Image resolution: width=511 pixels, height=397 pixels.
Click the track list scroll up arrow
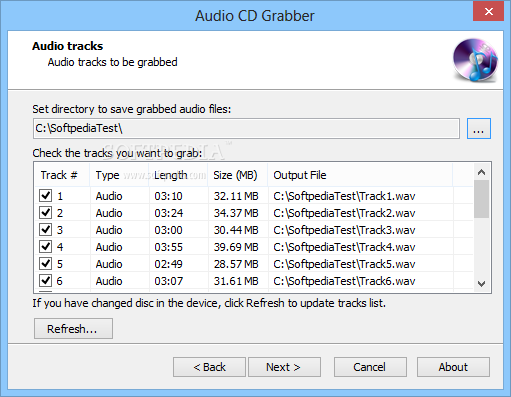[481, 172]
